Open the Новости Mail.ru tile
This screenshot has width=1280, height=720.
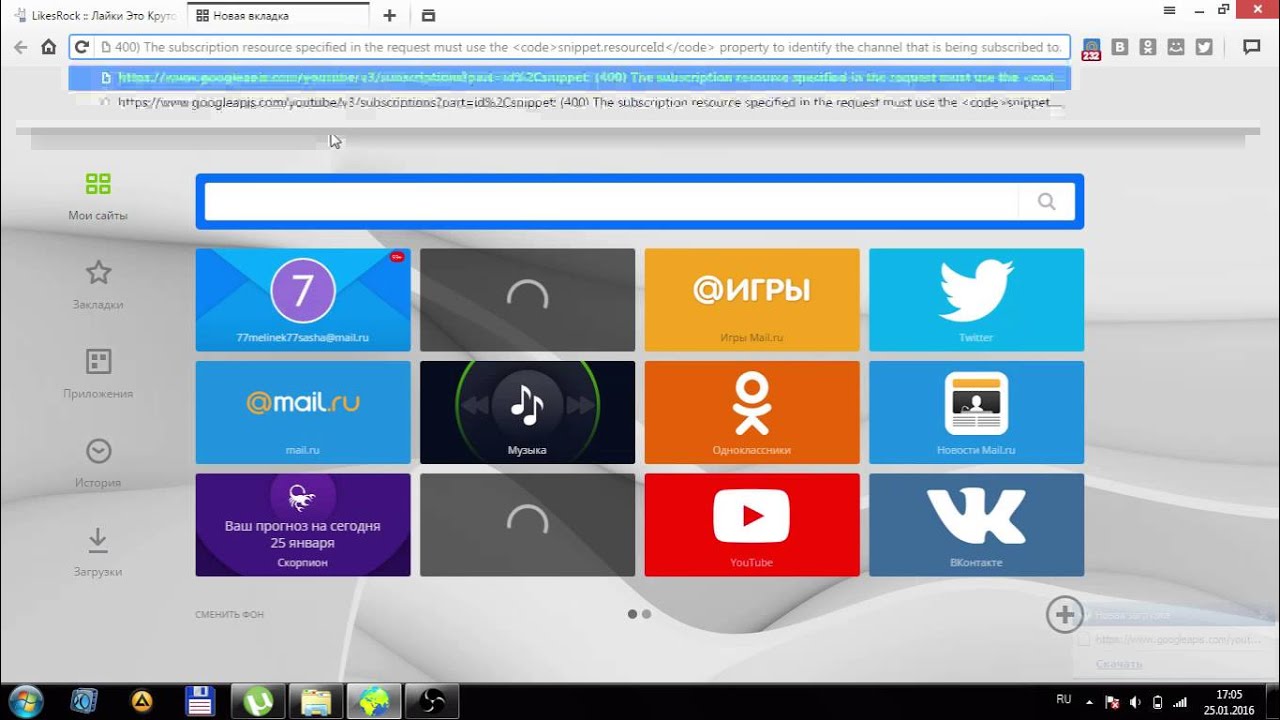tap(976, 412)
